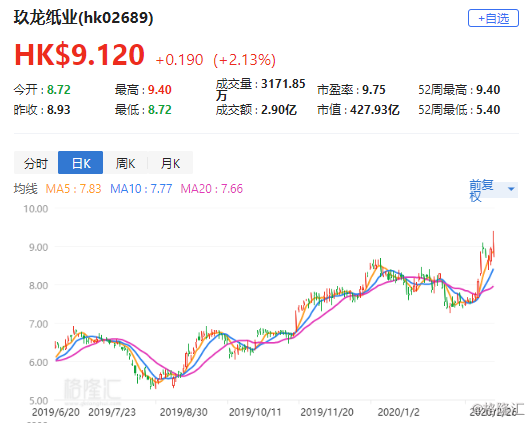Click the 8.00 y-axis label

click(38, 285)
